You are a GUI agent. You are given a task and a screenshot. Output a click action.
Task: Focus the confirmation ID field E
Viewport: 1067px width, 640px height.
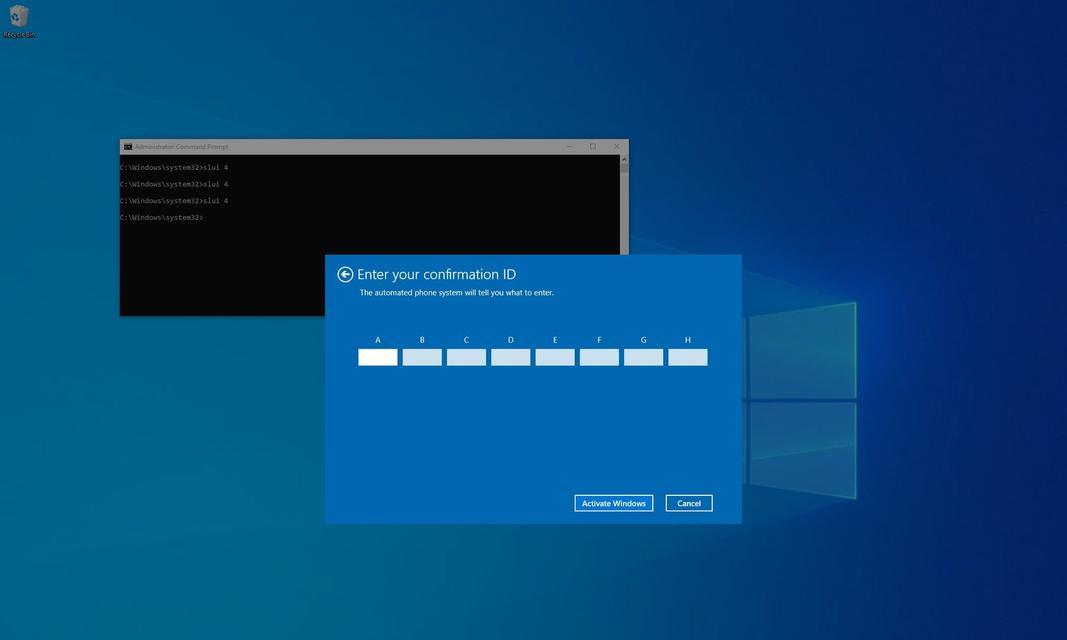click(x=555, y=357)
